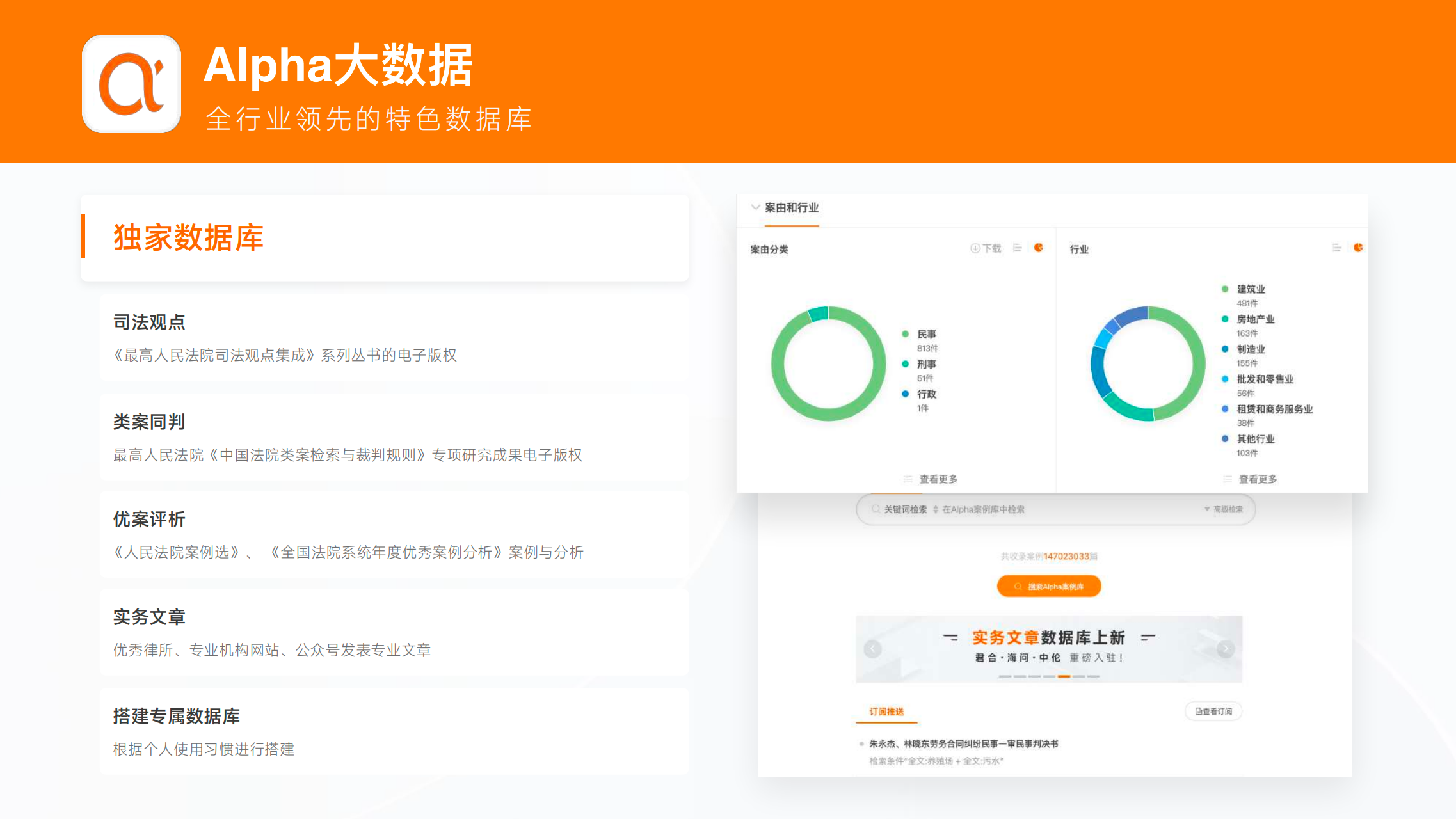The image size is (1456, 819).
Task: Toggle 民事 legend entry in 案由分类 chart
Action: [x=920, y=334]
